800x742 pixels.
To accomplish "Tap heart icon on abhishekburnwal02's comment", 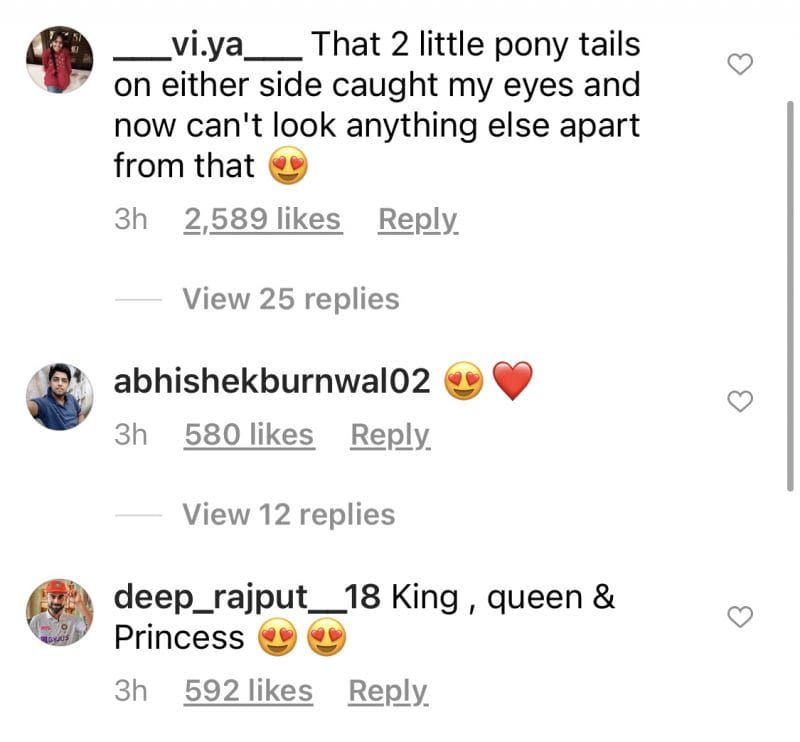I will click(x=739, y=401).
